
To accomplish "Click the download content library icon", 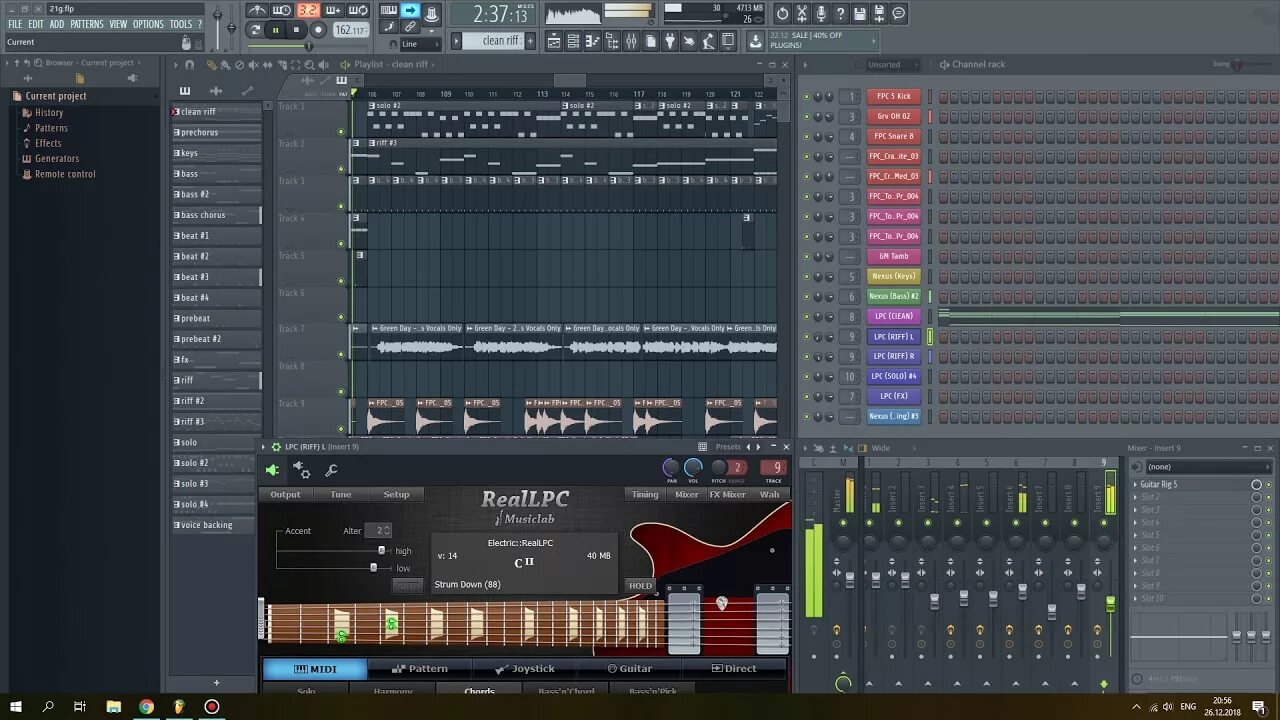I will pos(755,41).
